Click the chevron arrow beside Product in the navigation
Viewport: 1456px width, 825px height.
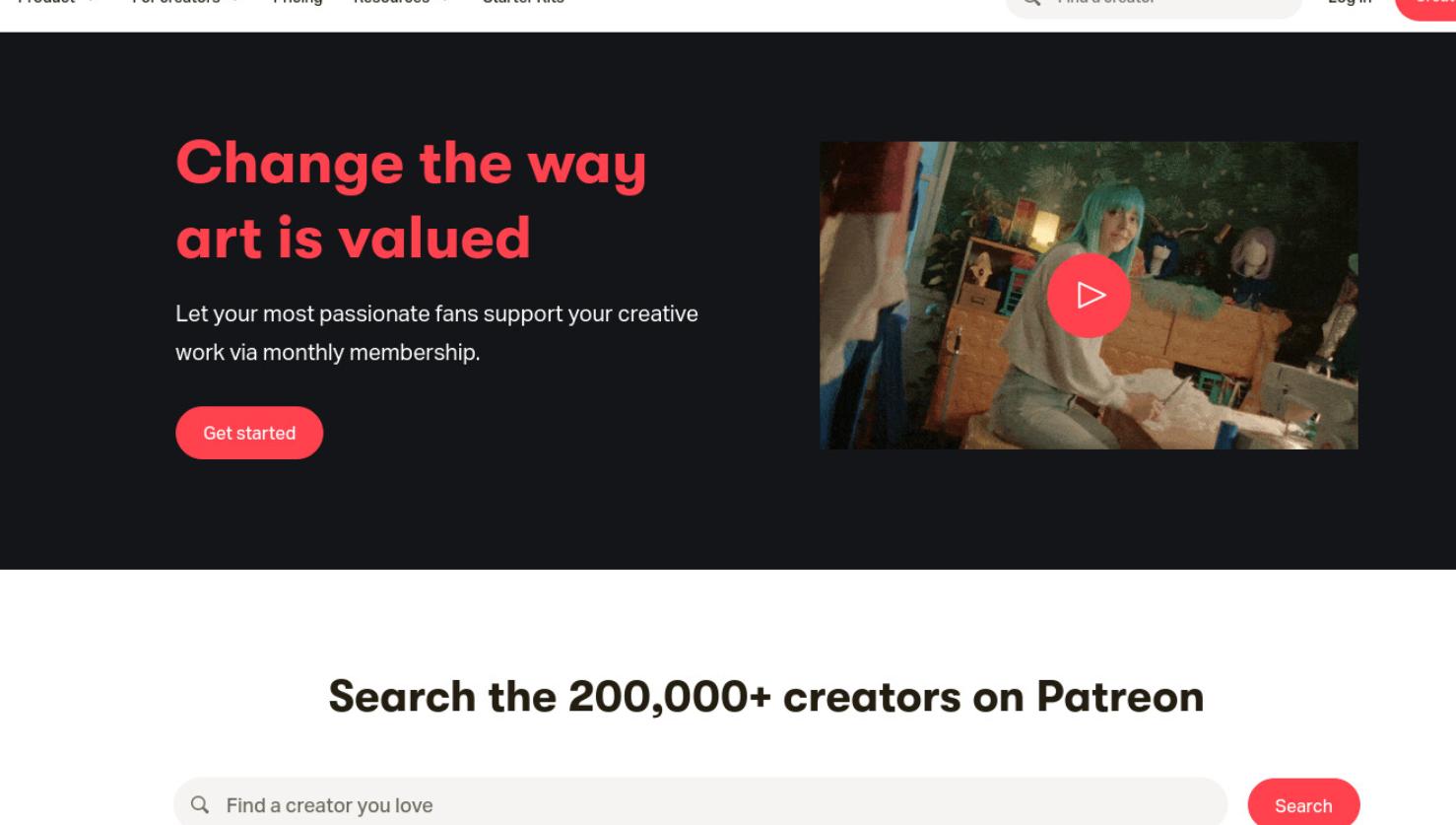(x=92, y=2)
